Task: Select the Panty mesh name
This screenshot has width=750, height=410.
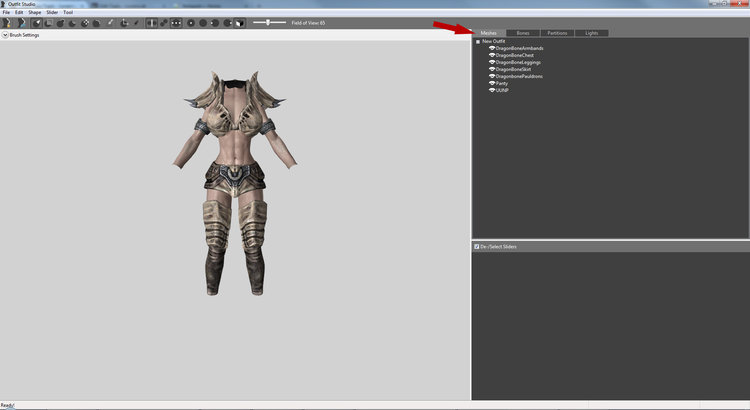Action: pos(502,83)
